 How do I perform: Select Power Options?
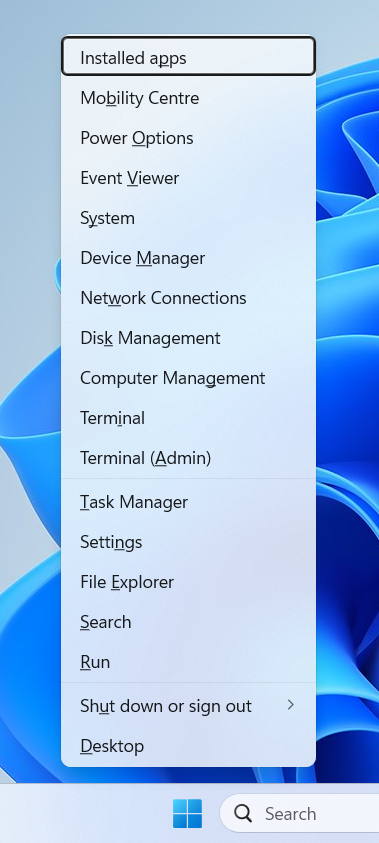(188, 138)
